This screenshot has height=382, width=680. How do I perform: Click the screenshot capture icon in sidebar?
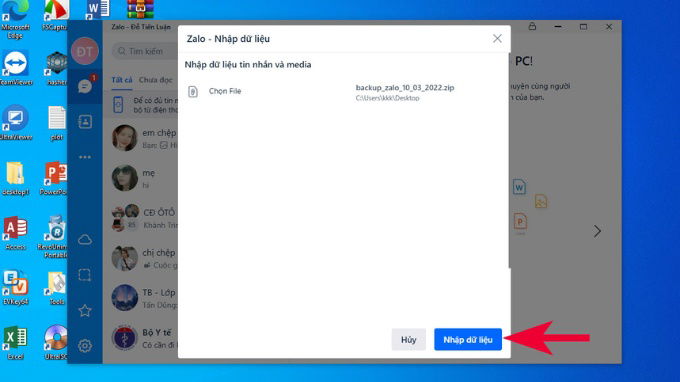pos(85,275)
